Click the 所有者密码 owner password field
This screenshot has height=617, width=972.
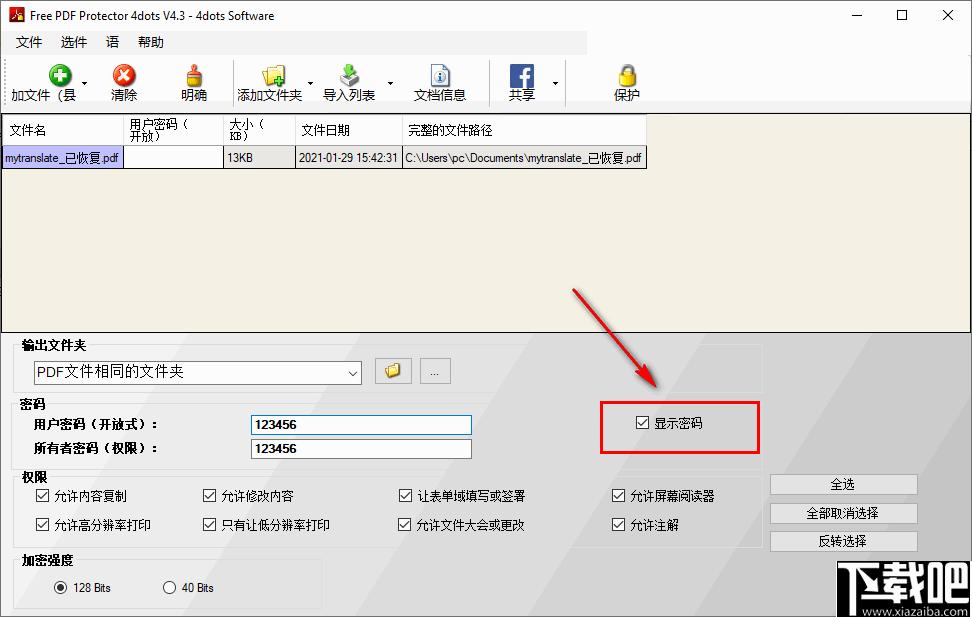(x=361, y=449)
